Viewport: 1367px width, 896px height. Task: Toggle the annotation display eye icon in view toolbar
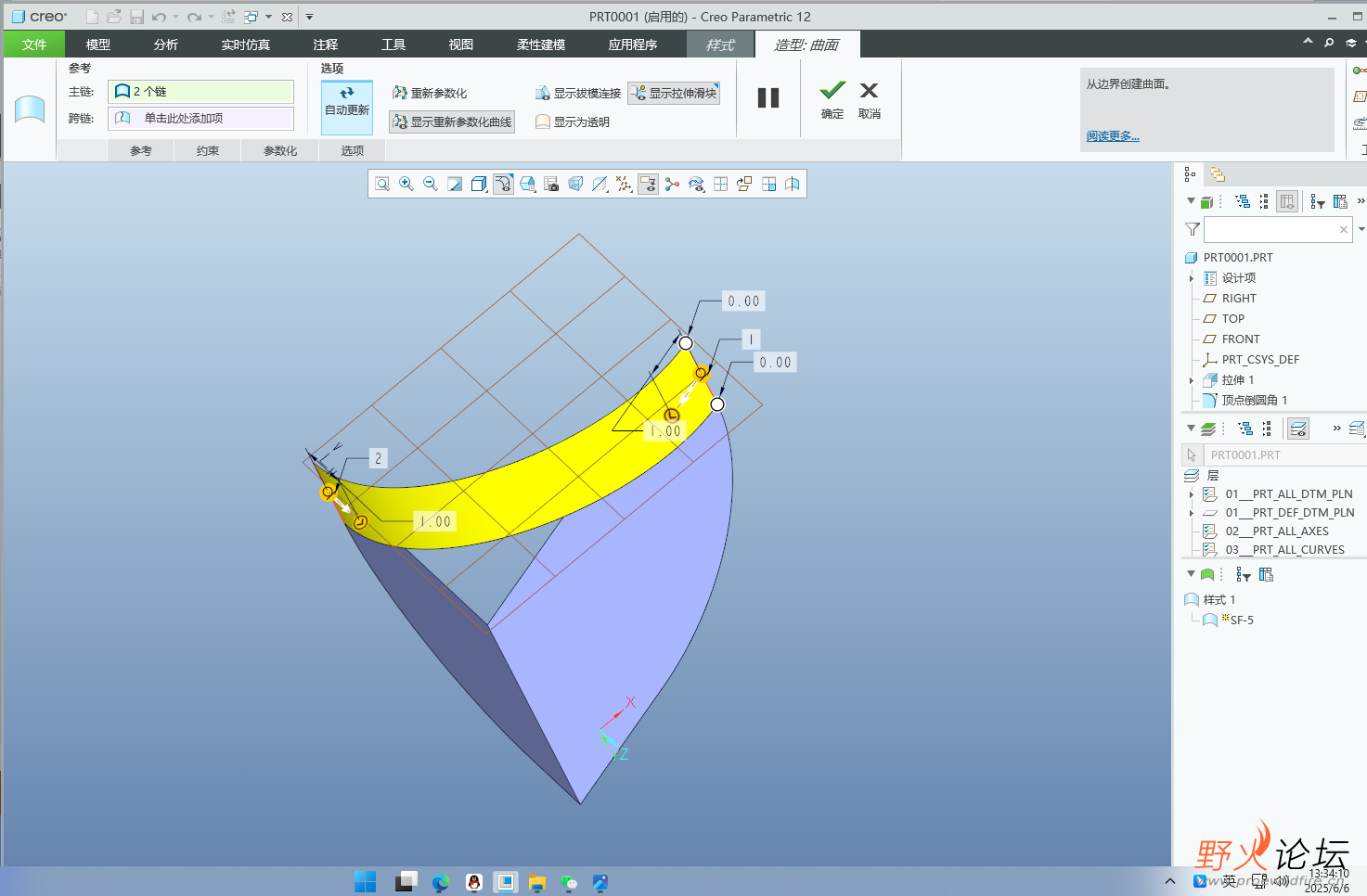pos(648,184)
